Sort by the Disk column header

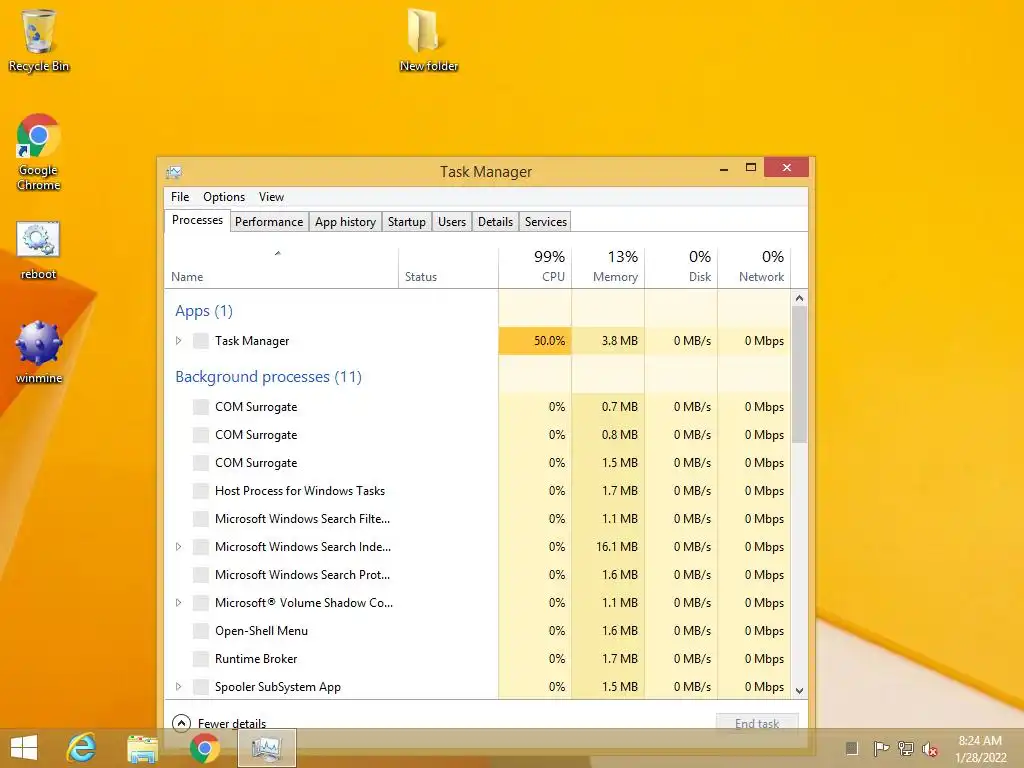[681, 268]
